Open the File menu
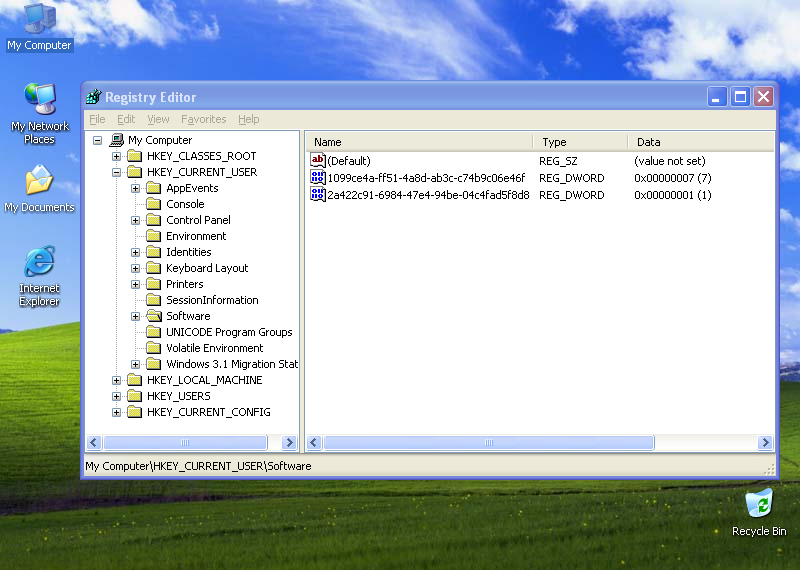 pyautogui.click(x=97, y=119)
